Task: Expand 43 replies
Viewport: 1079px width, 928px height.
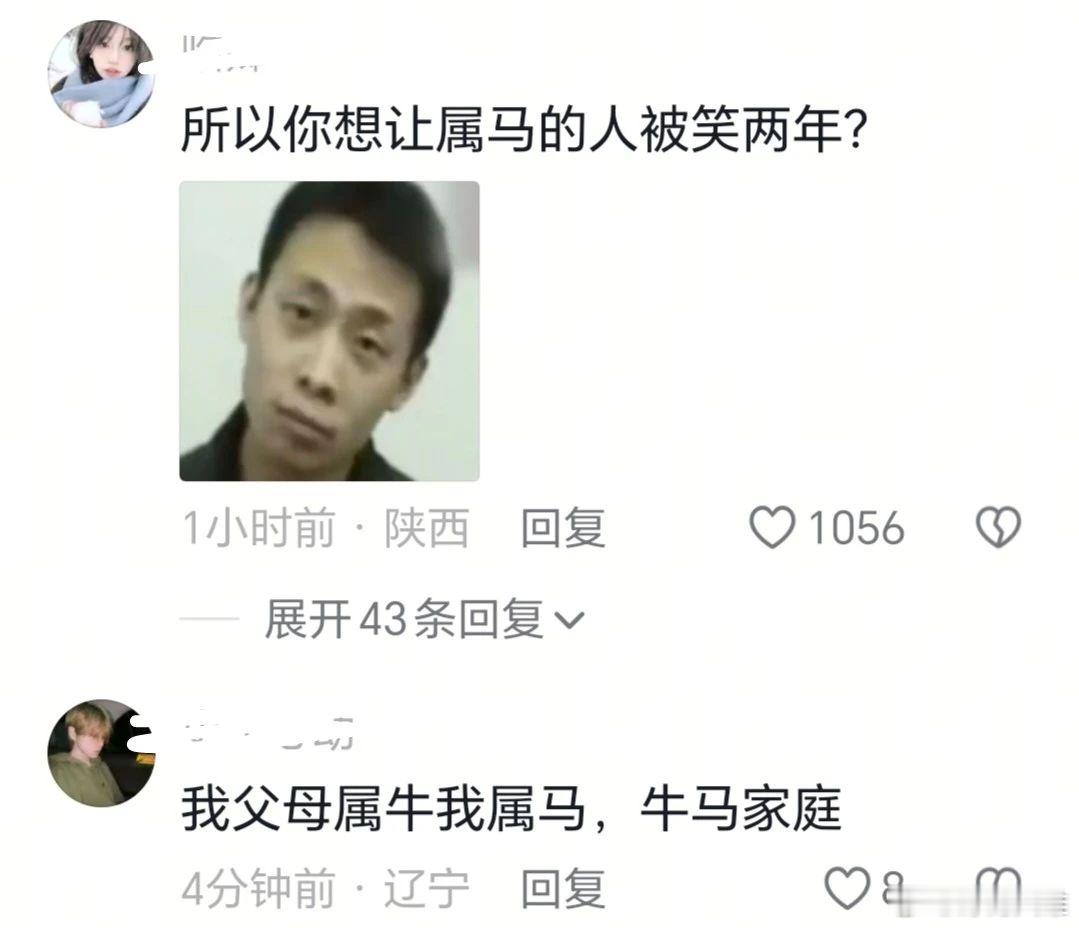Action: click(405, 618)
